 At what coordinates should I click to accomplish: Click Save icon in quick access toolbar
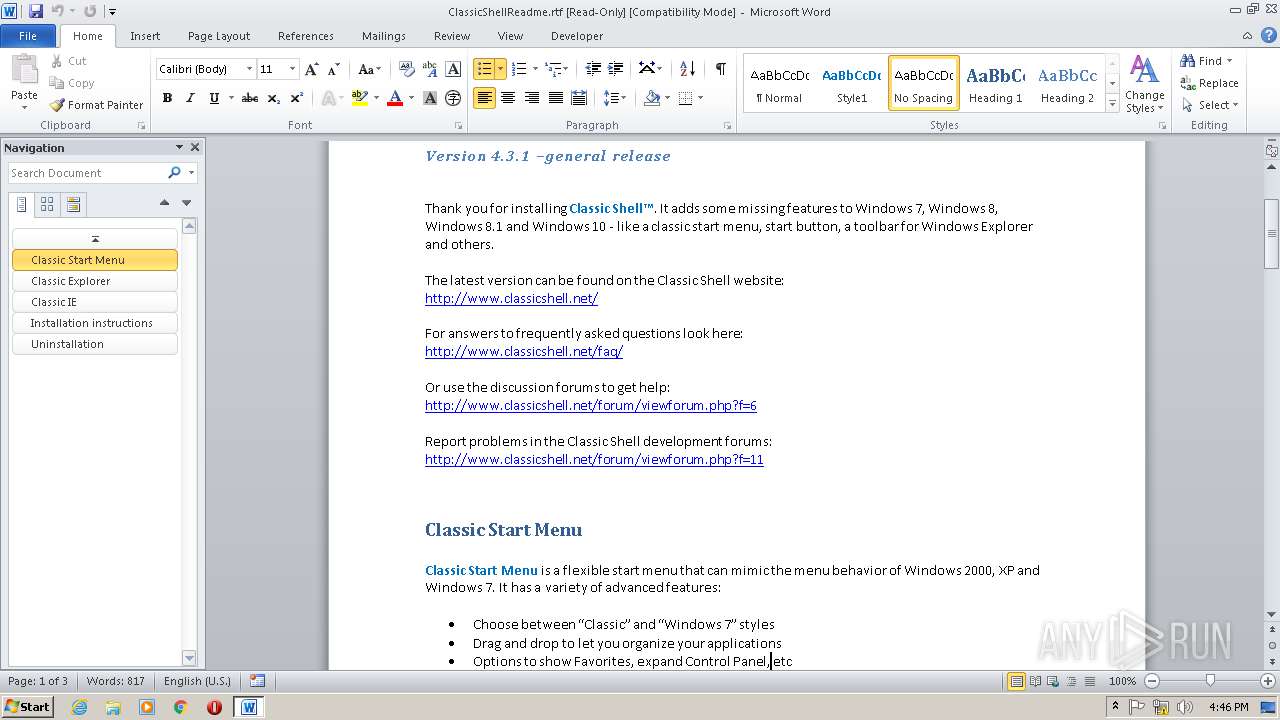(36, 12)
